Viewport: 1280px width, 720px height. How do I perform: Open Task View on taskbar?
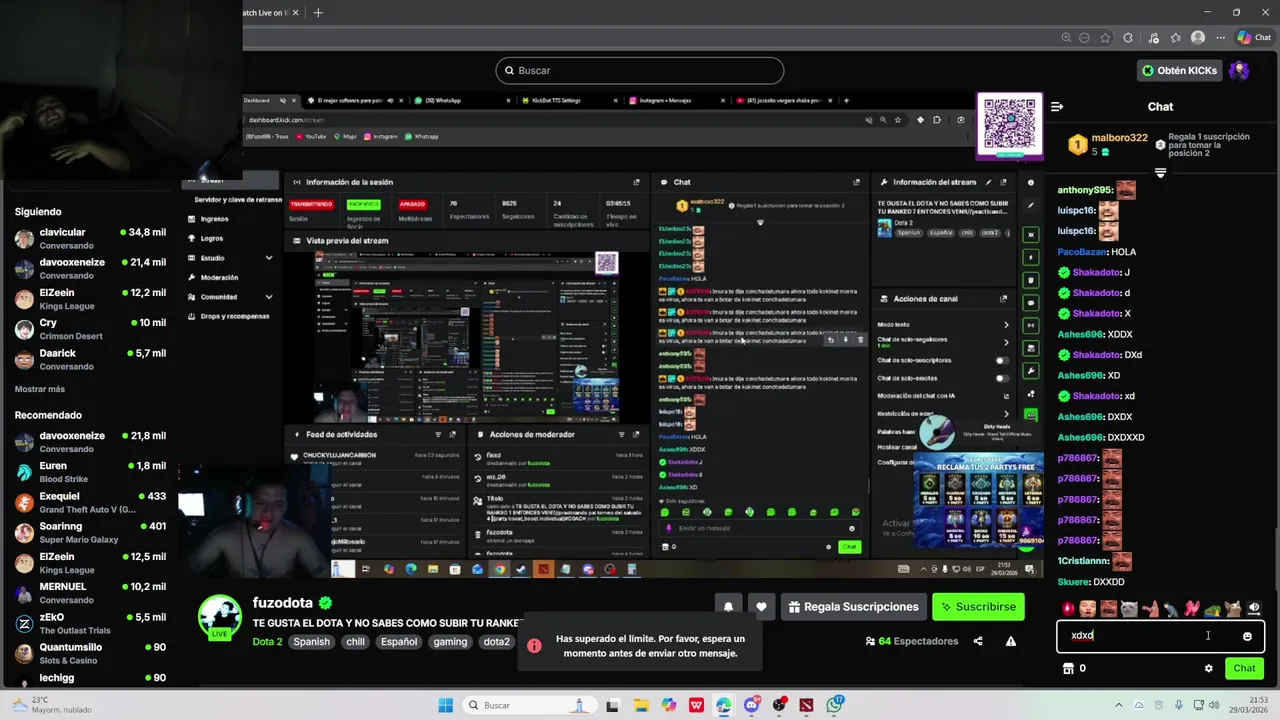(613, 705)
